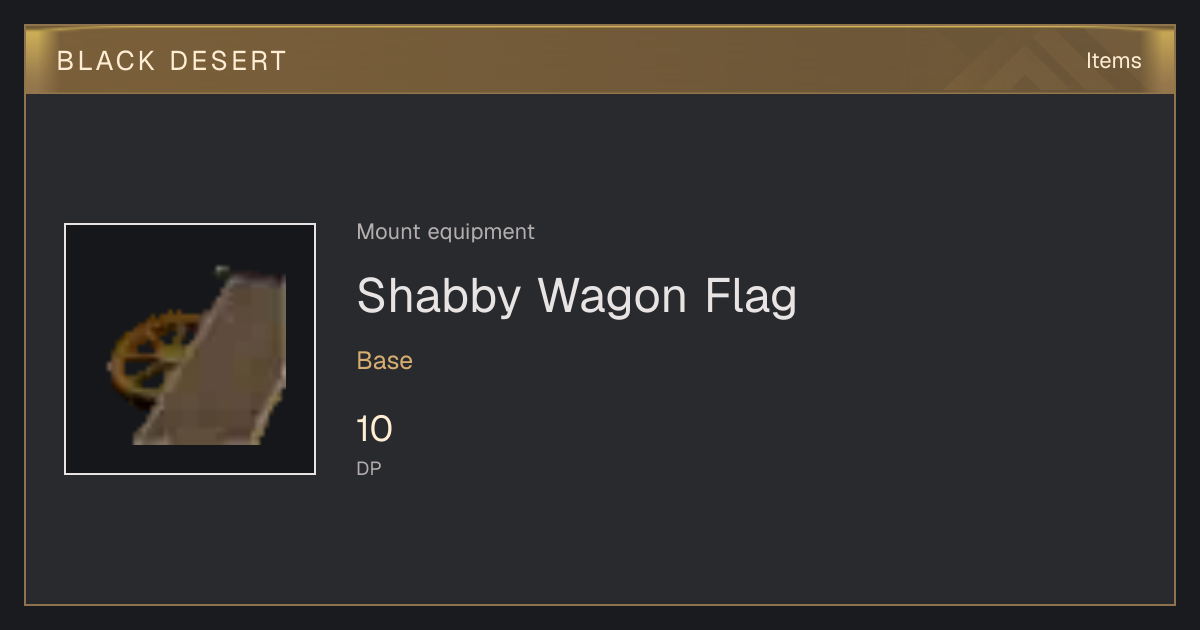Open the Items link in the header
1200x630 pixels.
(x=1113, y=61)
